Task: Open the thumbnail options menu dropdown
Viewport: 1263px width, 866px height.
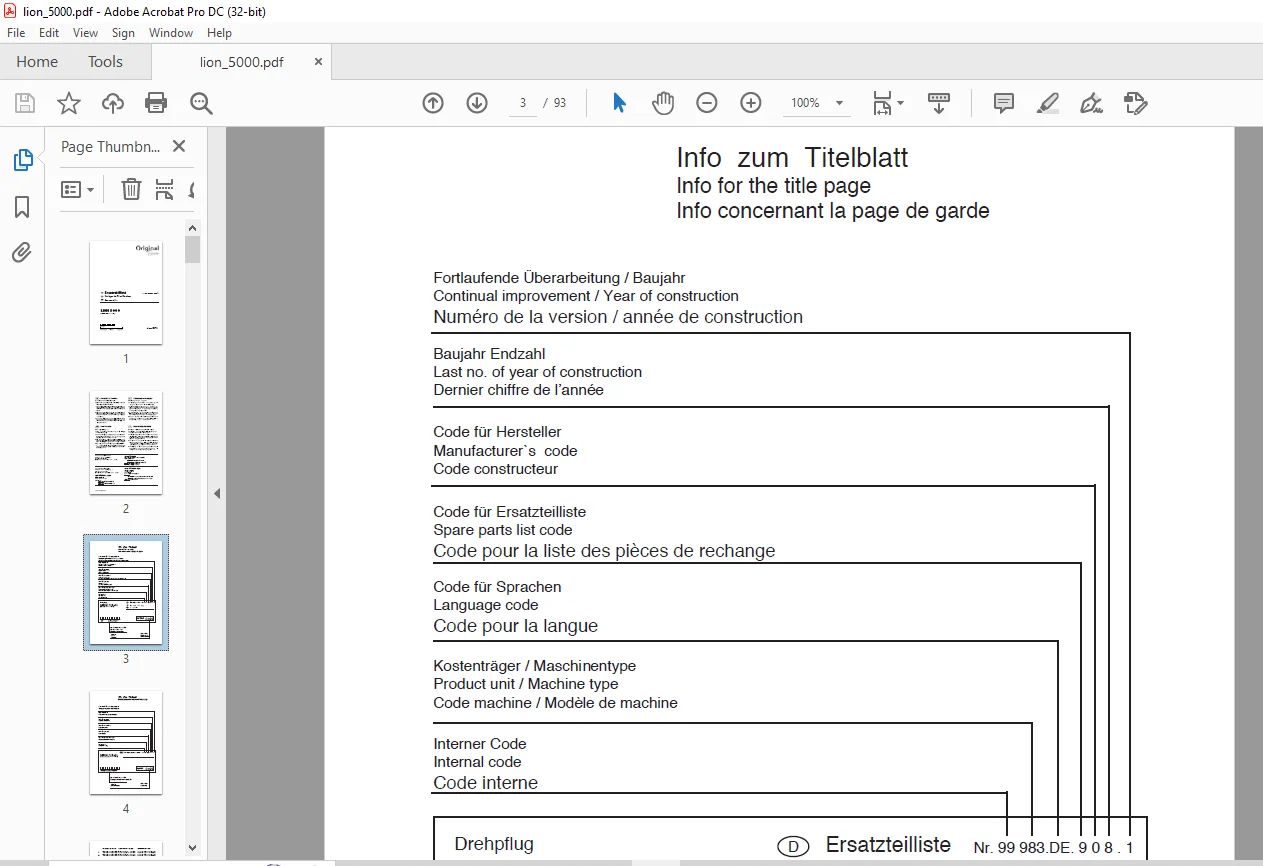Action: click(x=77, y=189)
